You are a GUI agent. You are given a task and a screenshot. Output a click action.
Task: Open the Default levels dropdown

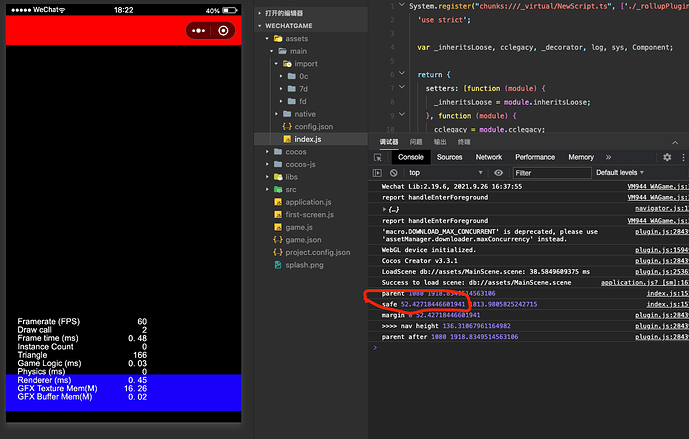(620, 173)
